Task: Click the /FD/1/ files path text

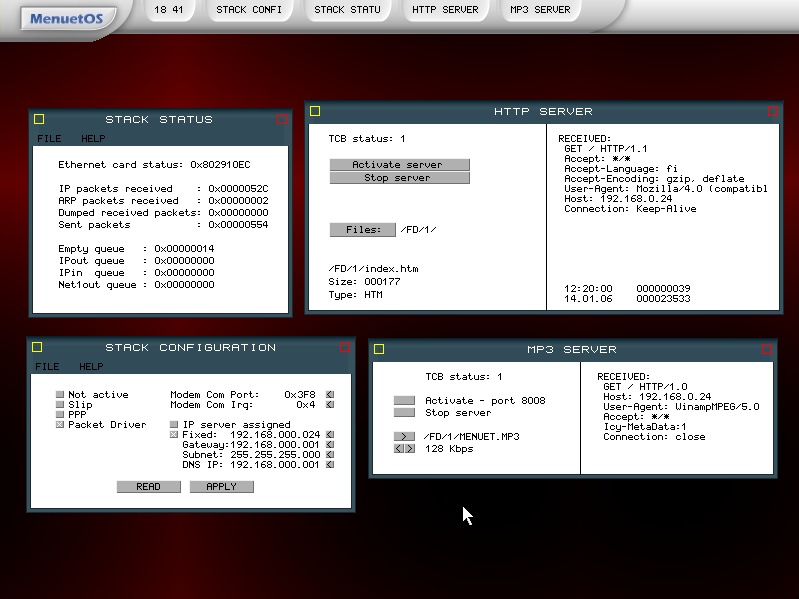Action: (418, 230)
